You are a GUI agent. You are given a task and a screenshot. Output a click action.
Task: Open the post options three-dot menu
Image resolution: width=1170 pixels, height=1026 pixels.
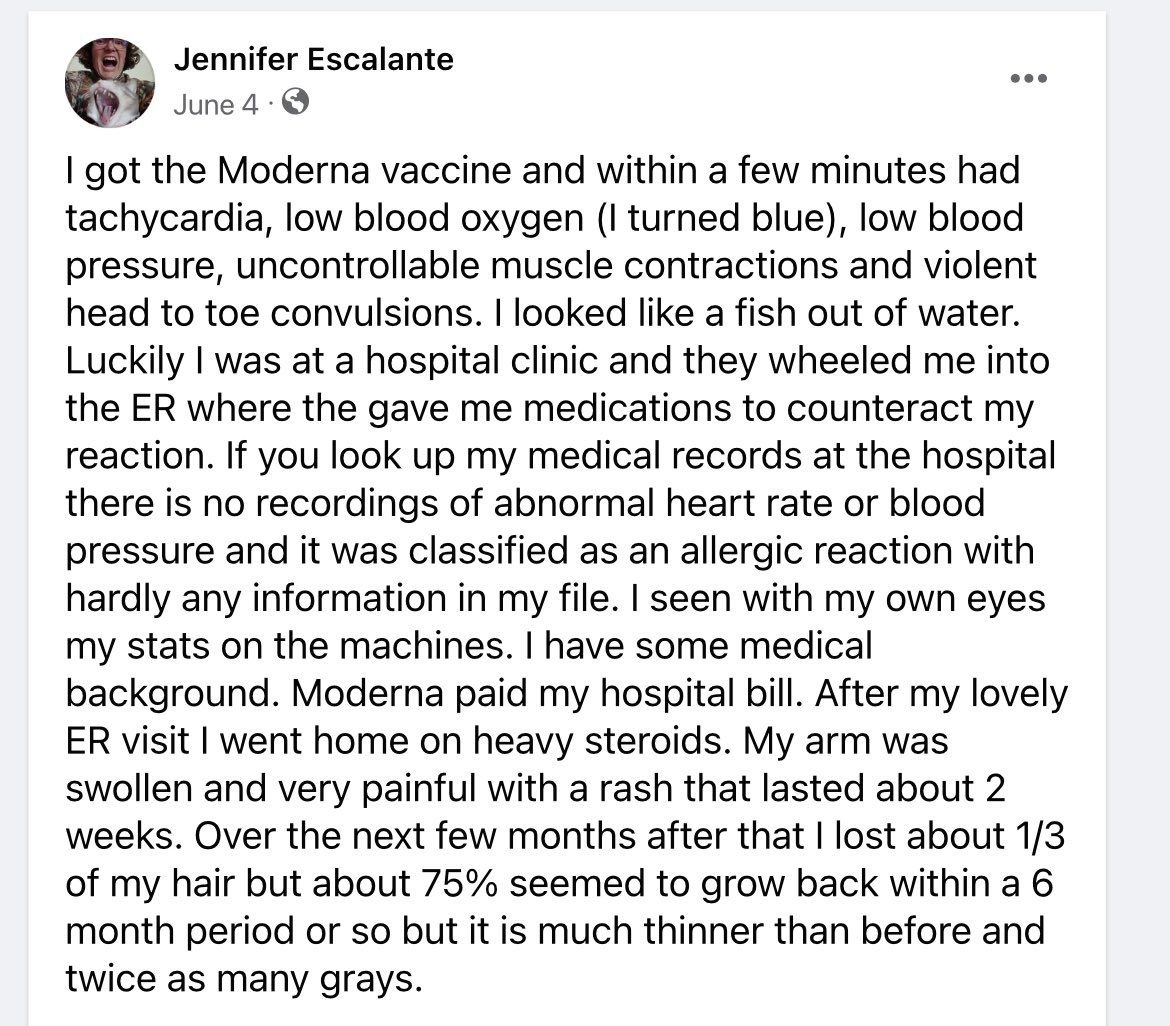(x=1028, y=79)
